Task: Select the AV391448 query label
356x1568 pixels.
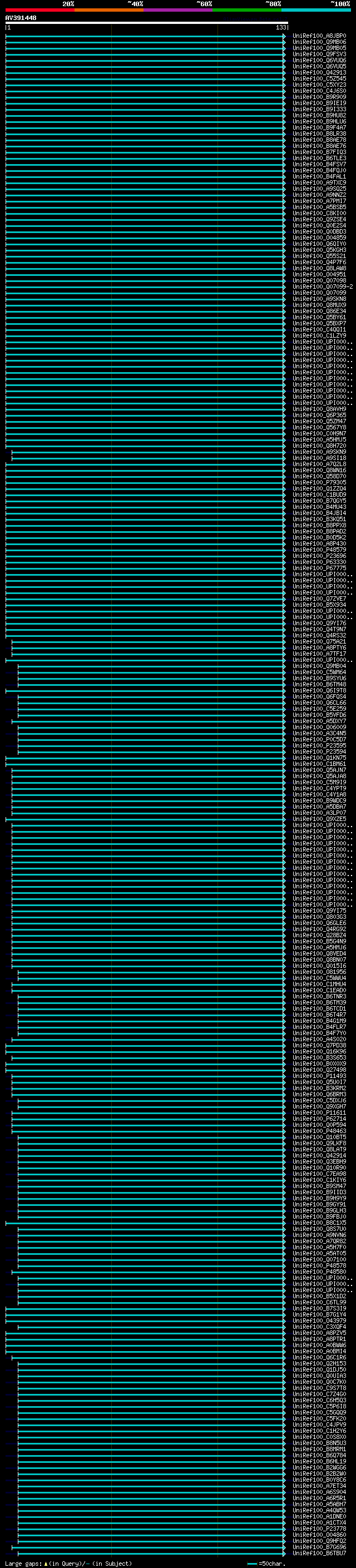Action: pos(21,18)
